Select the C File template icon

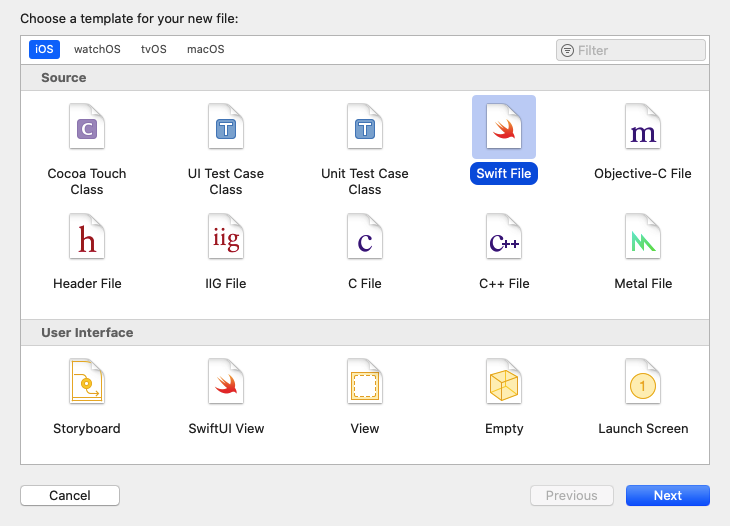(x=365, y=237)
